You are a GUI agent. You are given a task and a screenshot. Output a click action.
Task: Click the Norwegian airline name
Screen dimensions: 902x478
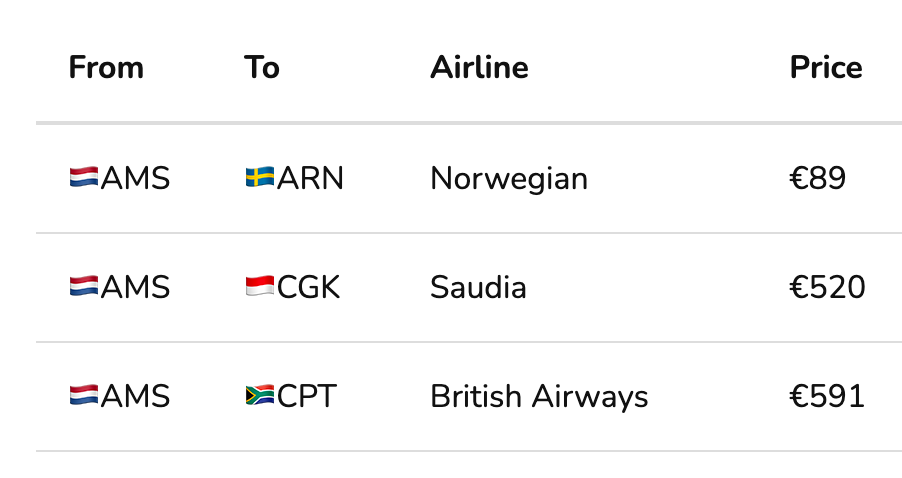[x=509, y=179]
